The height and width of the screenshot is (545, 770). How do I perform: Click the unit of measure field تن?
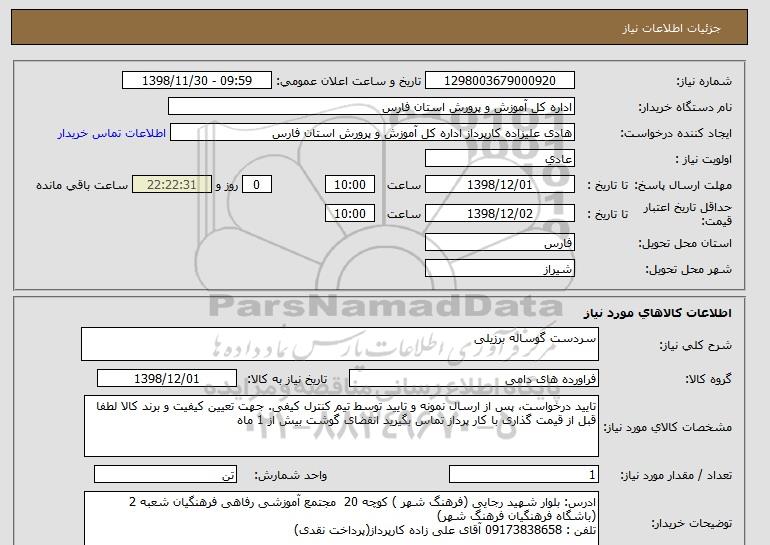(165, 474)
